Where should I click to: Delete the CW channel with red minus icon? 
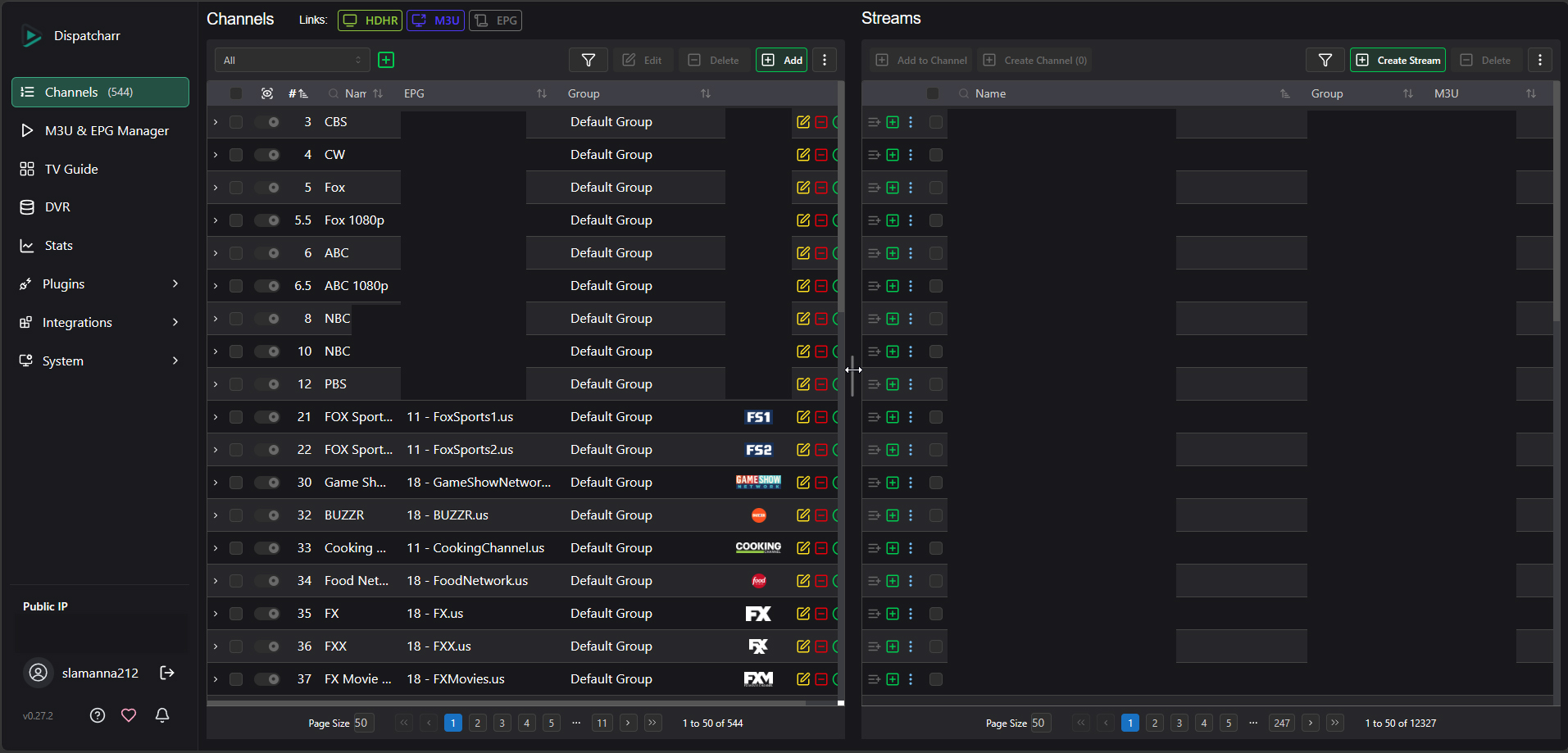pyautogui.click(x=821, y=155)
